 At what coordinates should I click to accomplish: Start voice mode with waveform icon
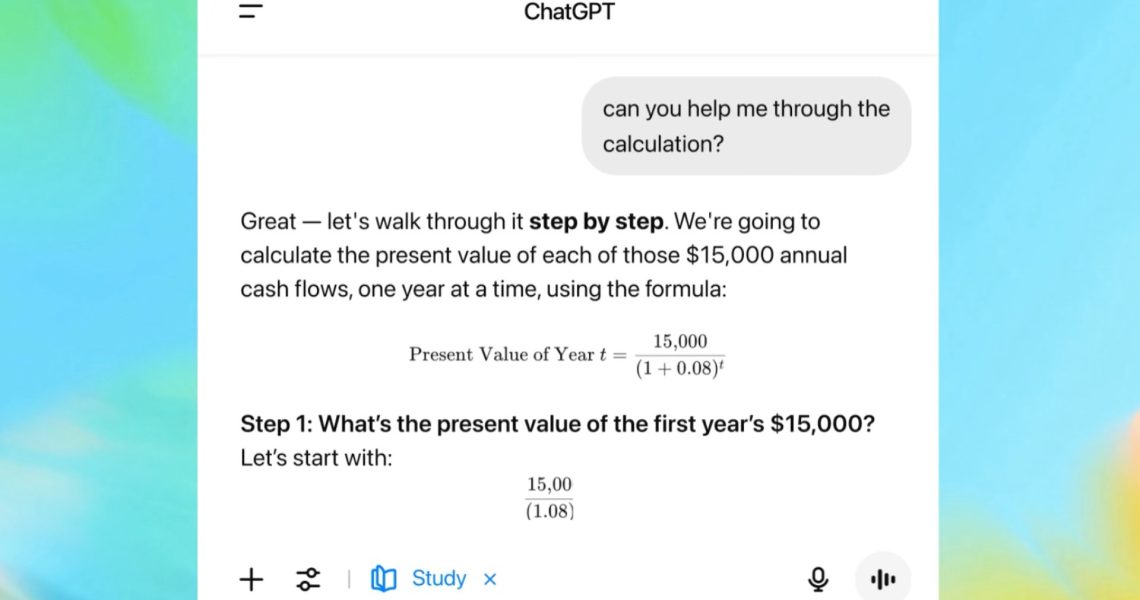[883, 579]
